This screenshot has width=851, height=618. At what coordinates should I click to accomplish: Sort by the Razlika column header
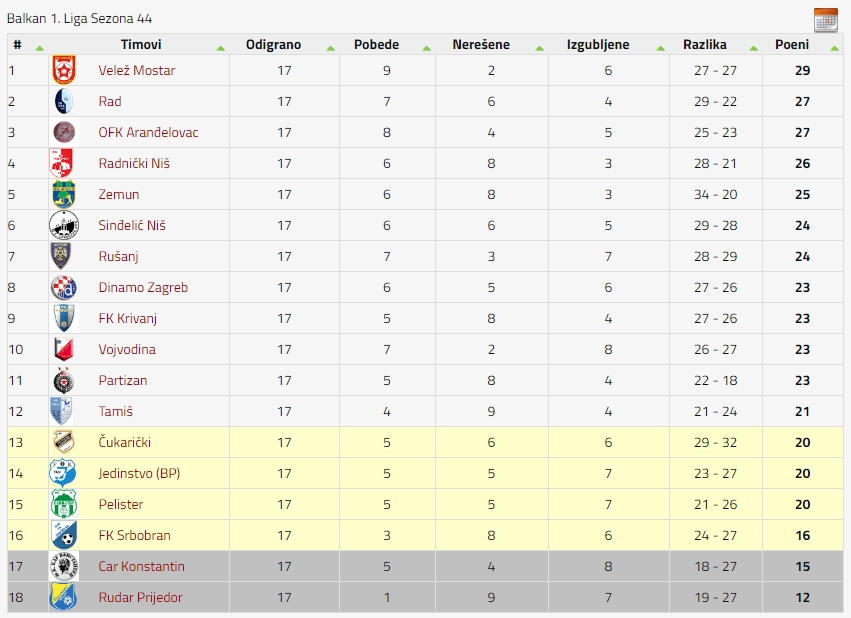pos(704,44)
